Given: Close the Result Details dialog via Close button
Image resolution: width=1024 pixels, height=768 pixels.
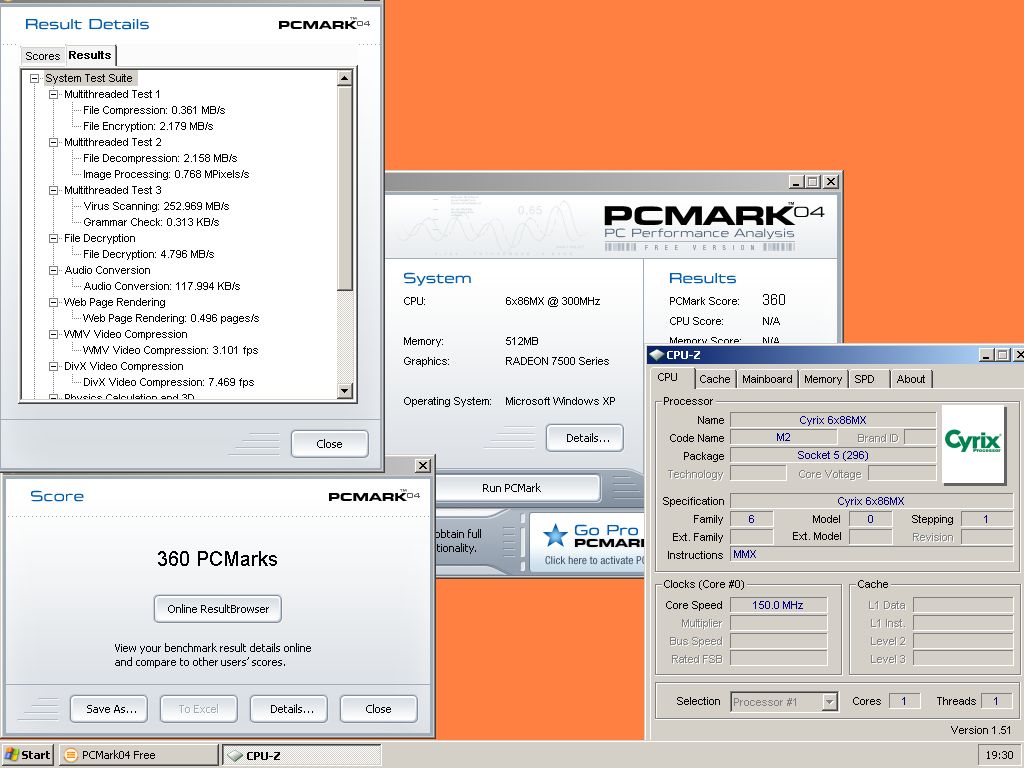Looking at the screenshot, I should click(x=329, y=444).
